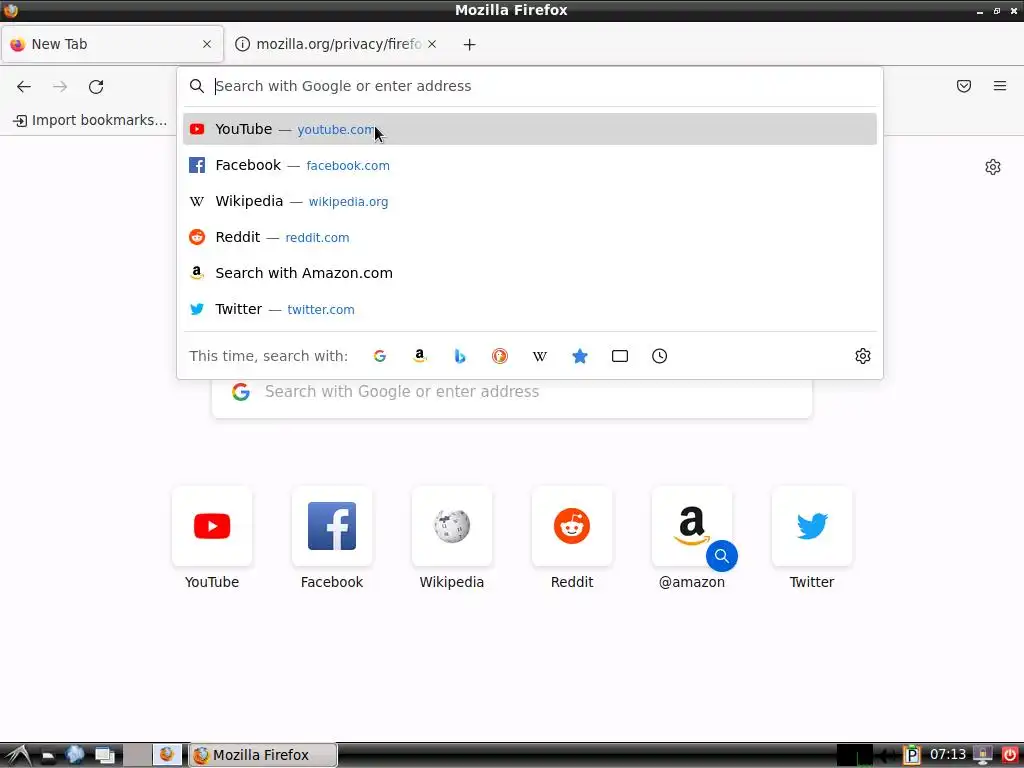The width and height of the screenshot is (1024, 768).
Task: Click the show desktop windows taskbar icon
Action: tap(104, 756)
